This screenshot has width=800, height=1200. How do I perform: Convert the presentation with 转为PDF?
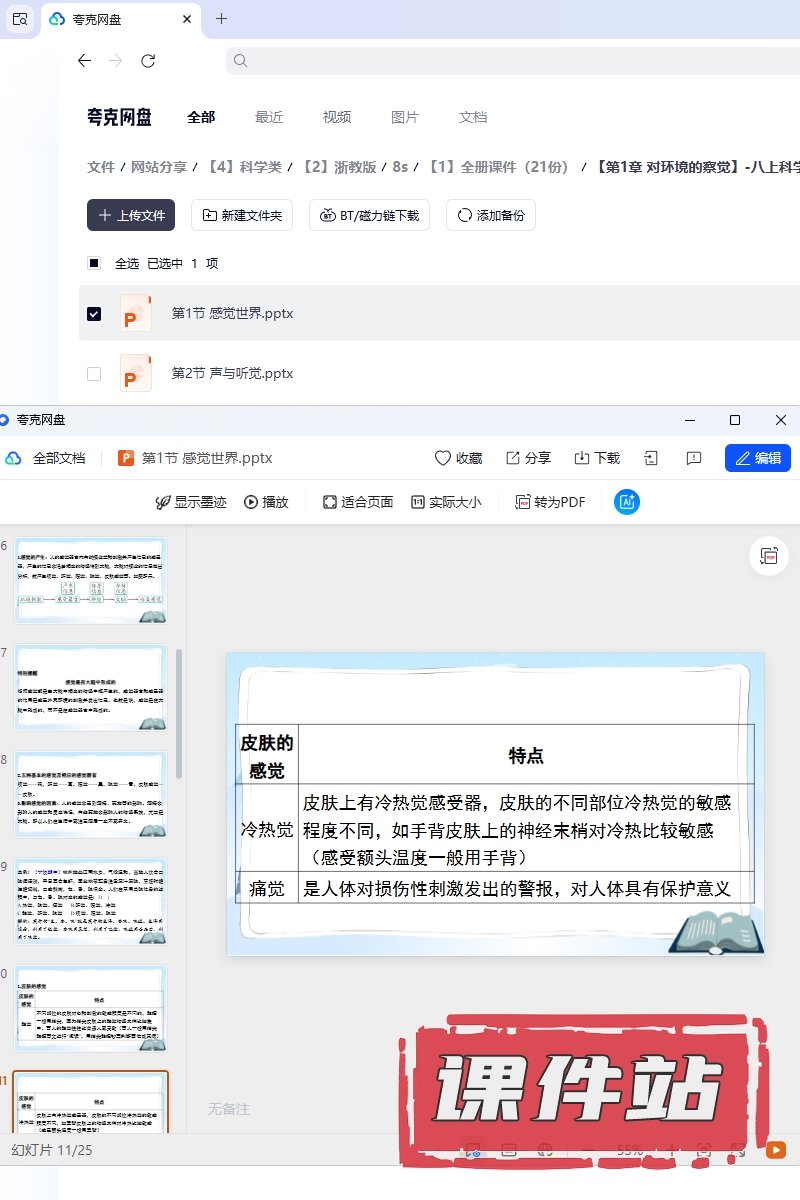pos(550,502)
